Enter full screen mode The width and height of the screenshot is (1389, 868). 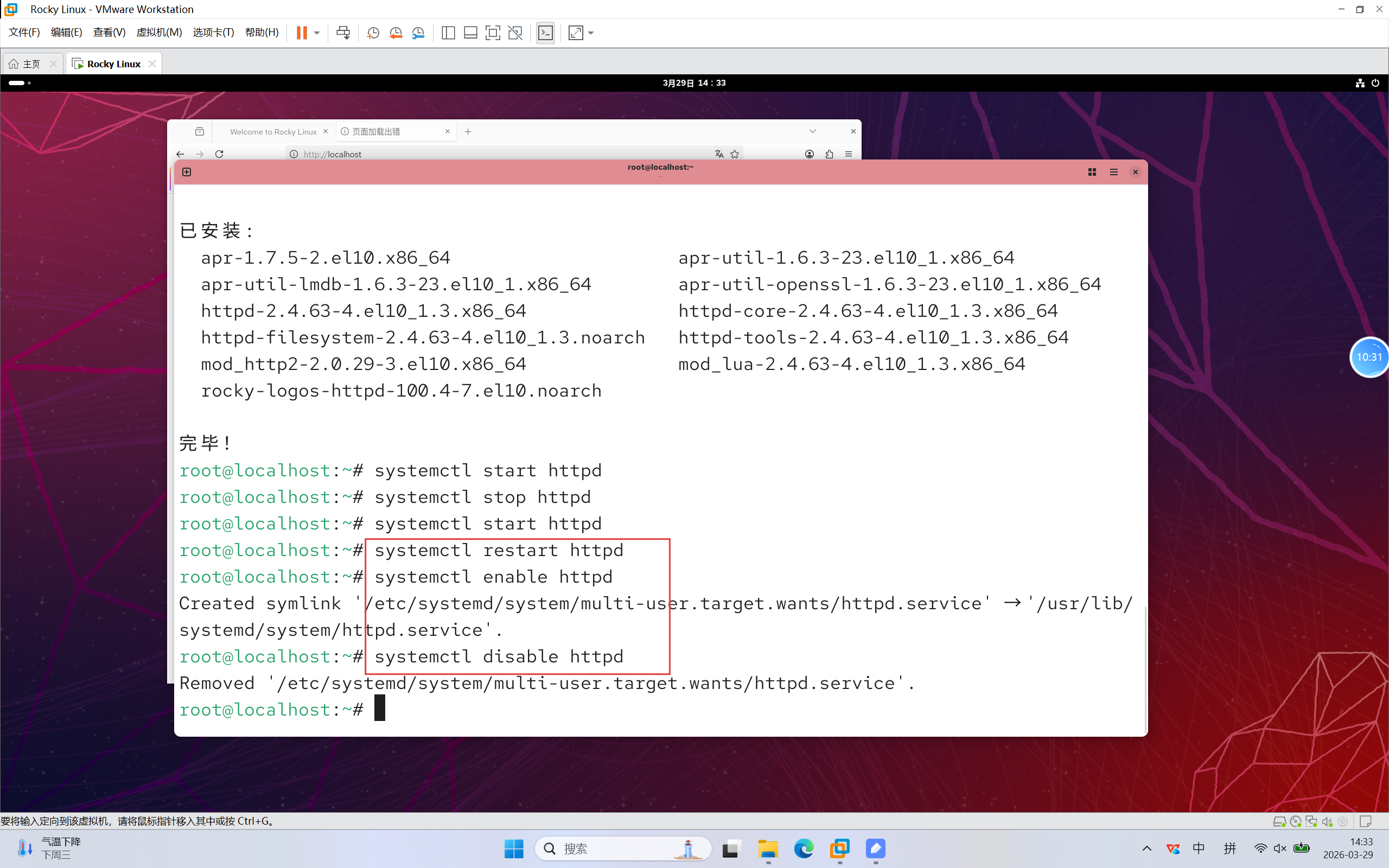[x=493, y=33]
